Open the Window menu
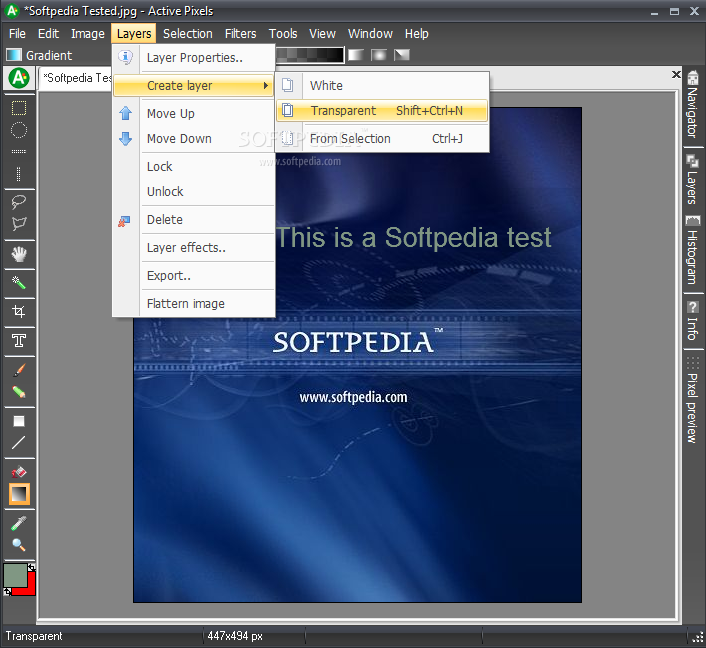Screen dimensions: 706x648 click(x=370, y=34)
